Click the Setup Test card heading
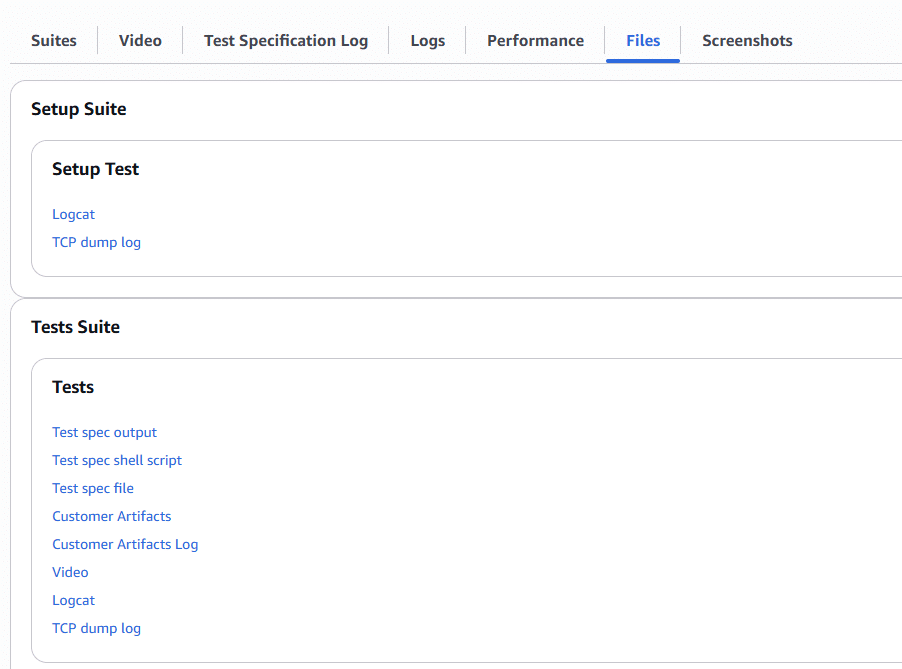Screen dimensions: 902x669 point(96,169)
